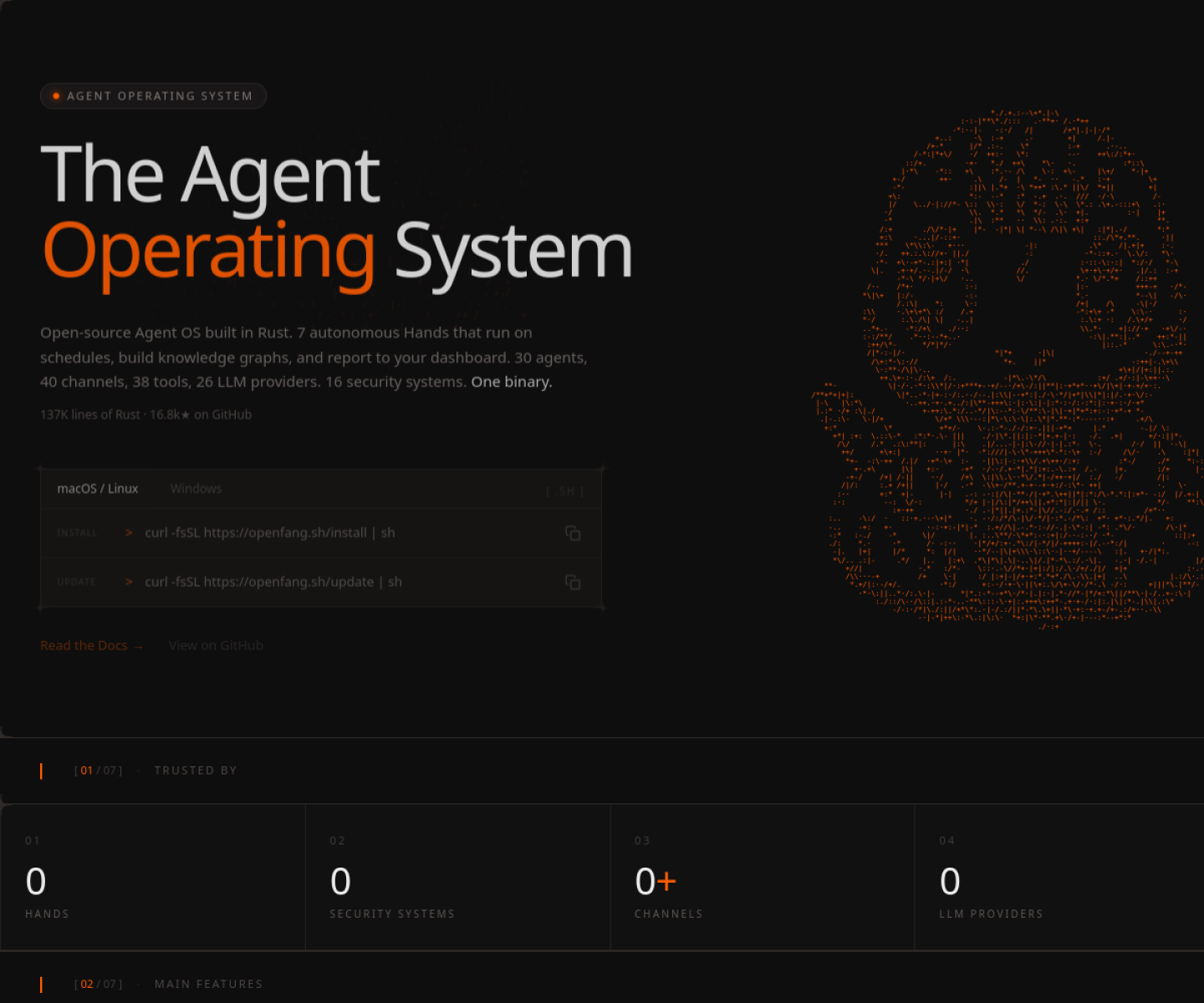The width and height of the screenshot is (1204, 1003).
Task: Click the 137K lines of Rust text
Action: click(90, 415)
